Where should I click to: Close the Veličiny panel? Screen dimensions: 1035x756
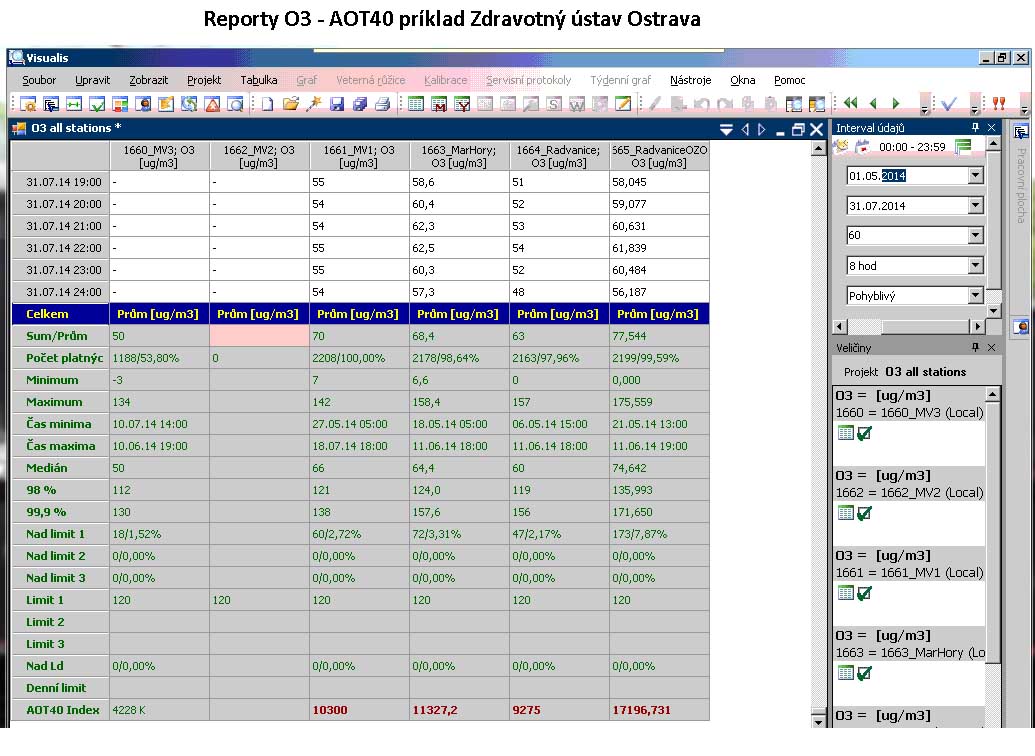click(x=991, y=347)
